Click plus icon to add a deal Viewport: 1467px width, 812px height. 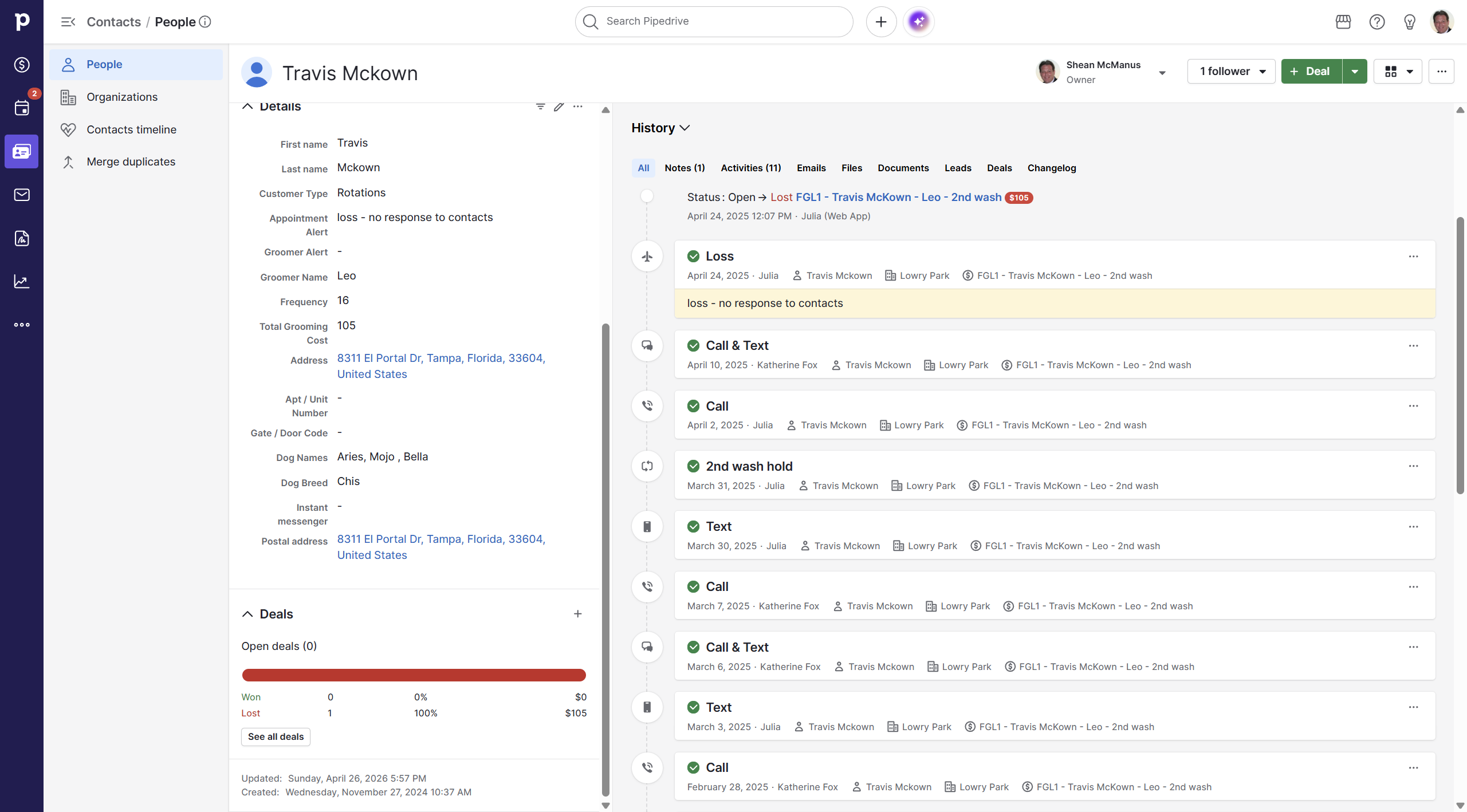coord(577,614)
